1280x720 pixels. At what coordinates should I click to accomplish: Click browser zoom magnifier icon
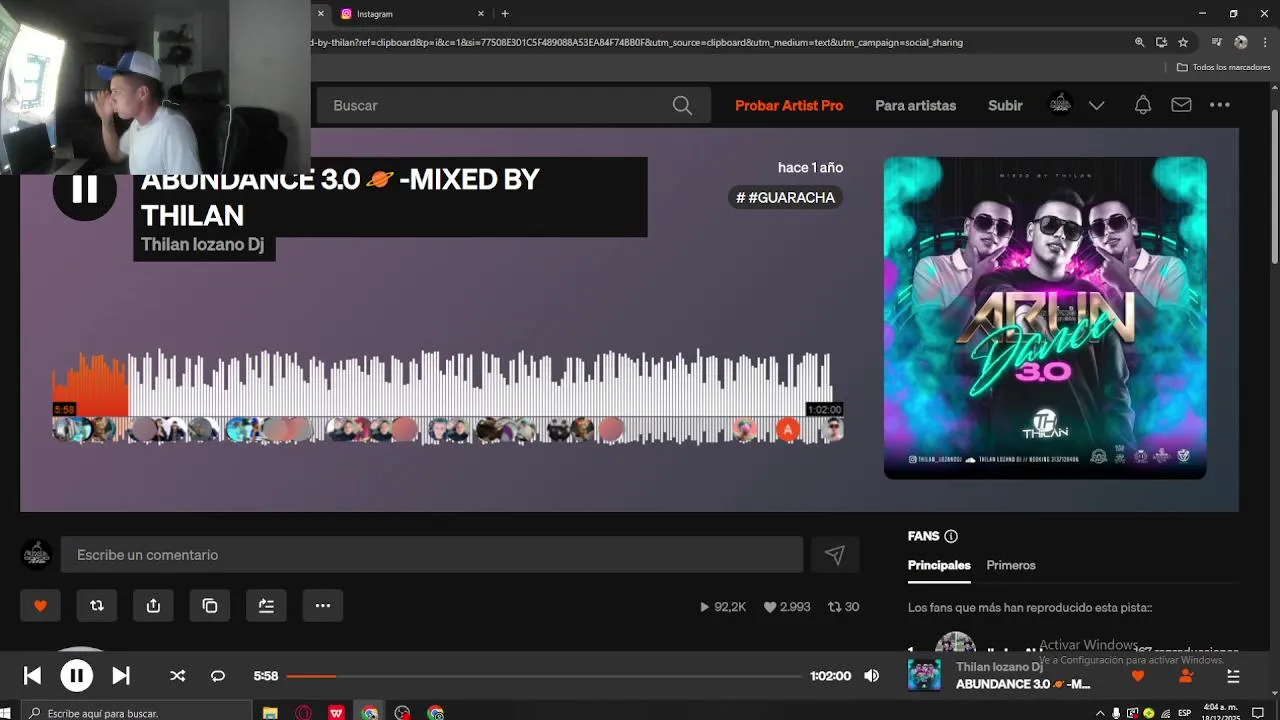pyautogui.click(x=1139, y=43)
